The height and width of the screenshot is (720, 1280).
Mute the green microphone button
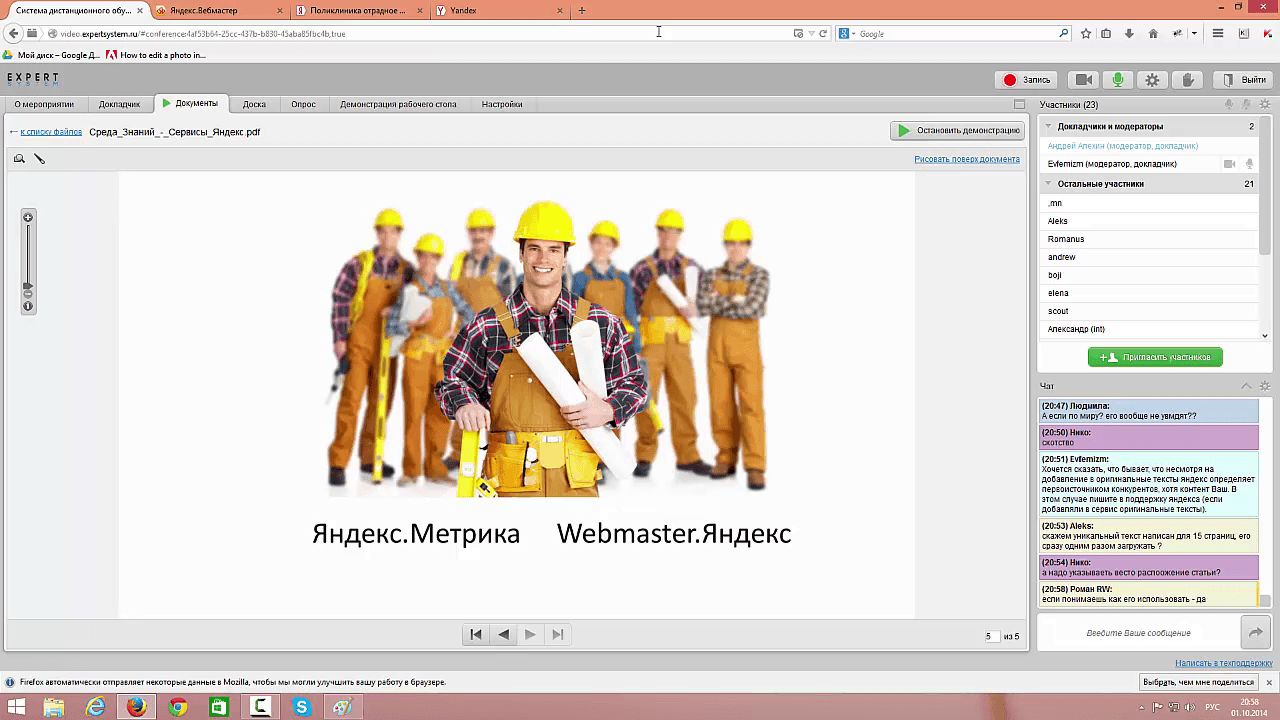pos(1118,80)
